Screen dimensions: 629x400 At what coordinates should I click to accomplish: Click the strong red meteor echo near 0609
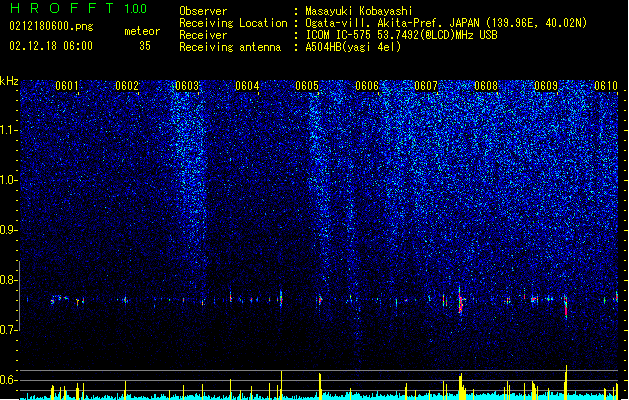point(566,307)
